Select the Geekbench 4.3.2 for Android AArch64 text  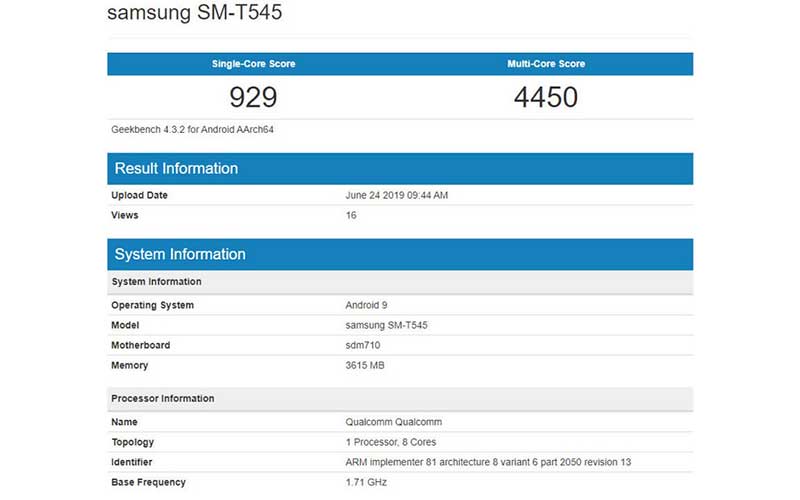tap(192, 130)
